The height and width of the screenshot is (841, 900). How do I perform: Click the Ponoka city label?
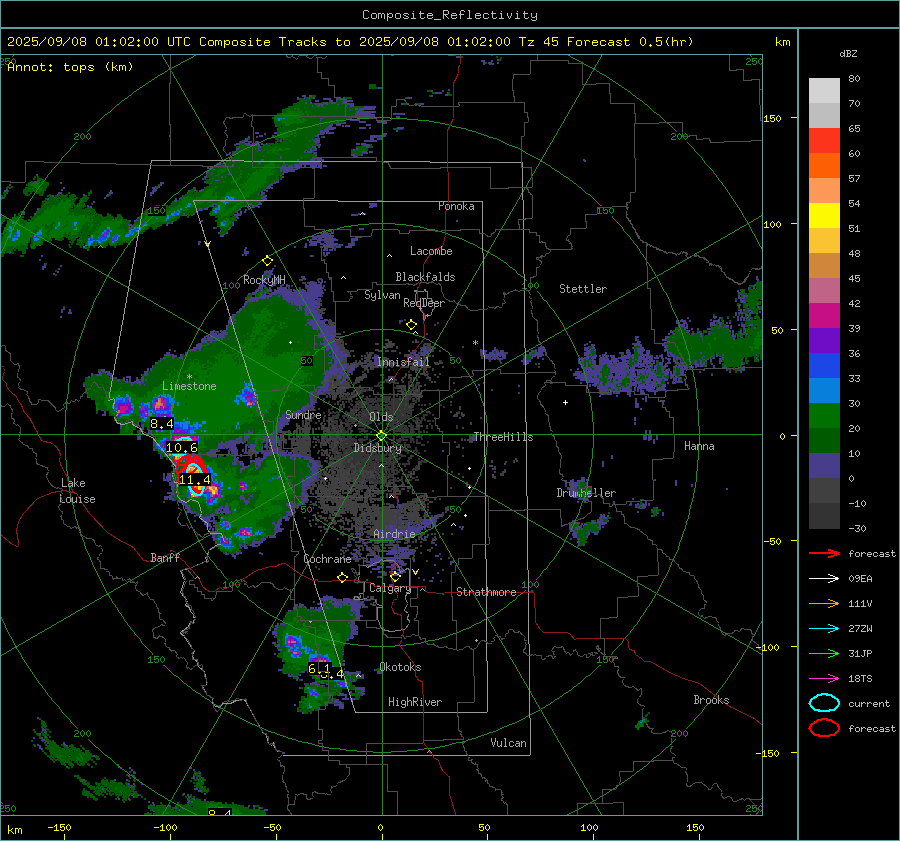coord(456,206)
